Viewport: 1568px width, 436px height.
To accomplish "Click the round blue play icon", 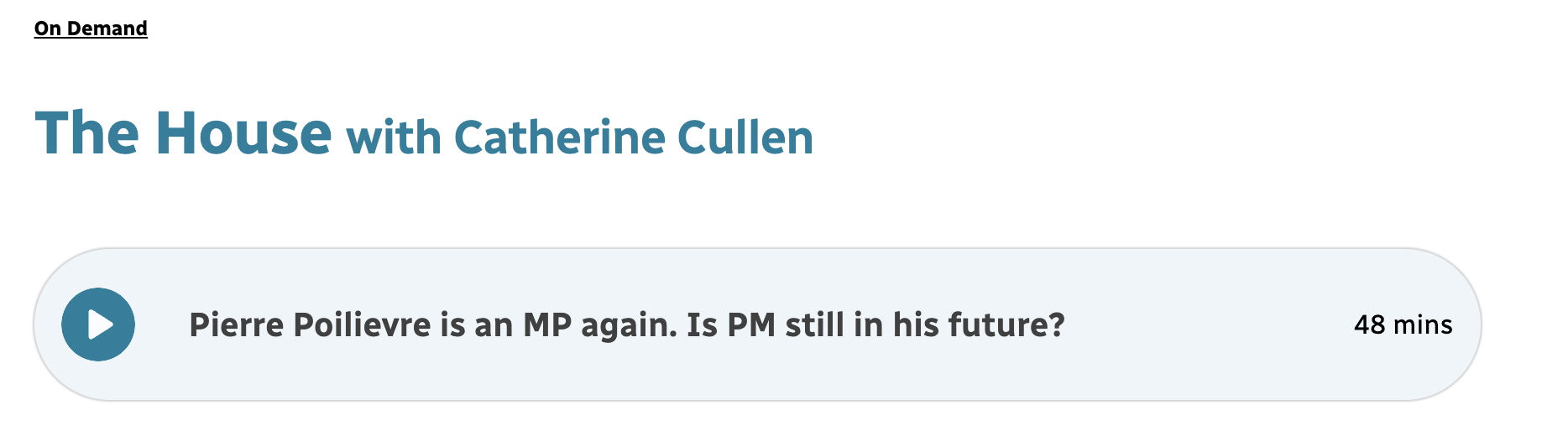I will [98, 324].
